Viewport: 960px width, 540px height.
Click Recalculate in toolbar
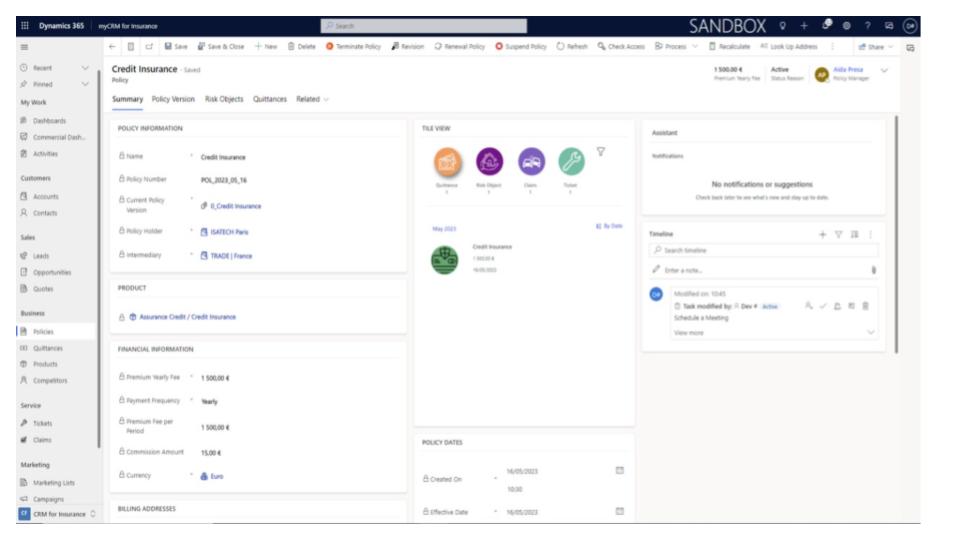(x=729, y=47)
